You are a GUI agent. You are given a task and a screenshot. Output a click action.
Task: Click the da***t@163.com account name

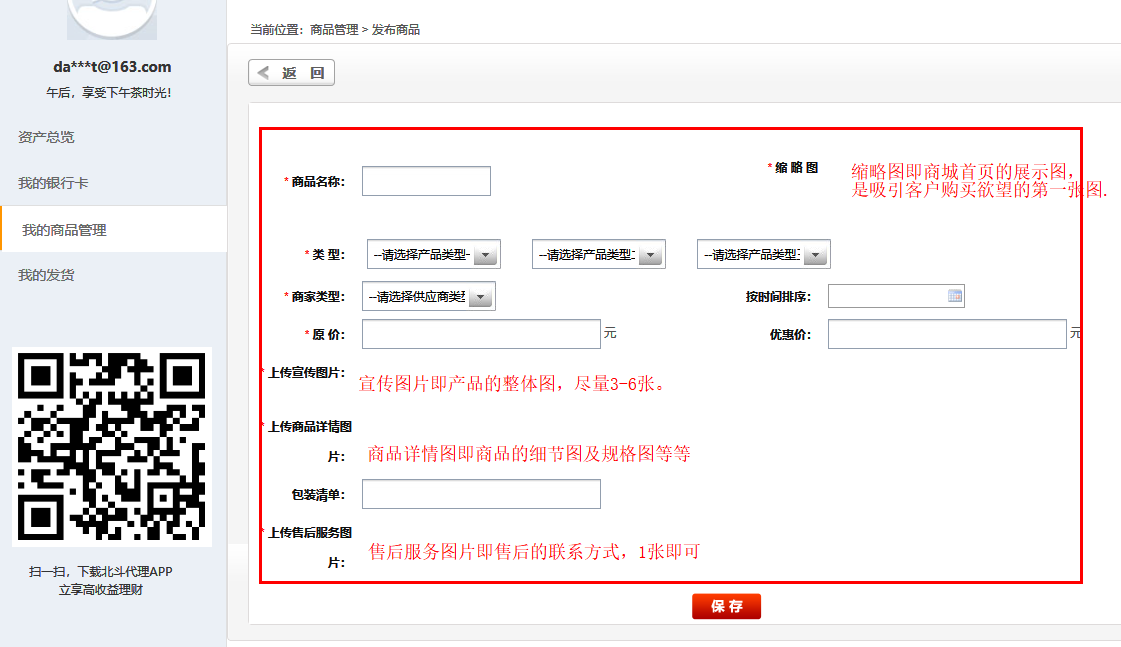112,67
